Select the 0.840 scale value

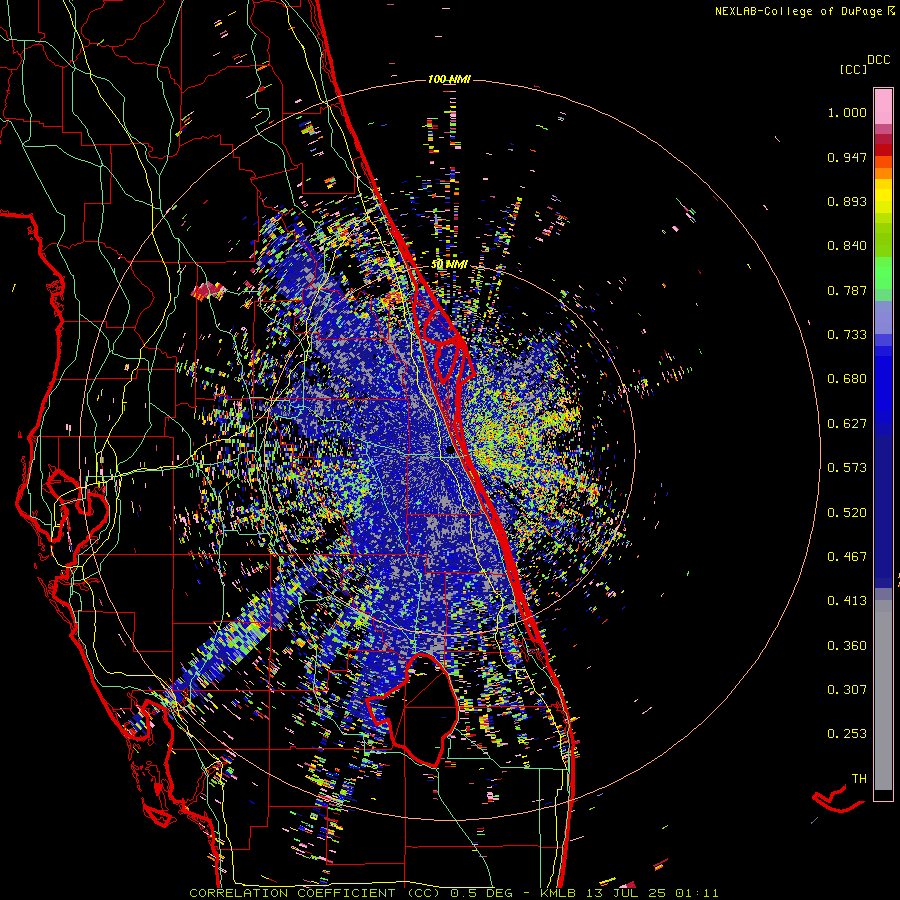point(847,246)
